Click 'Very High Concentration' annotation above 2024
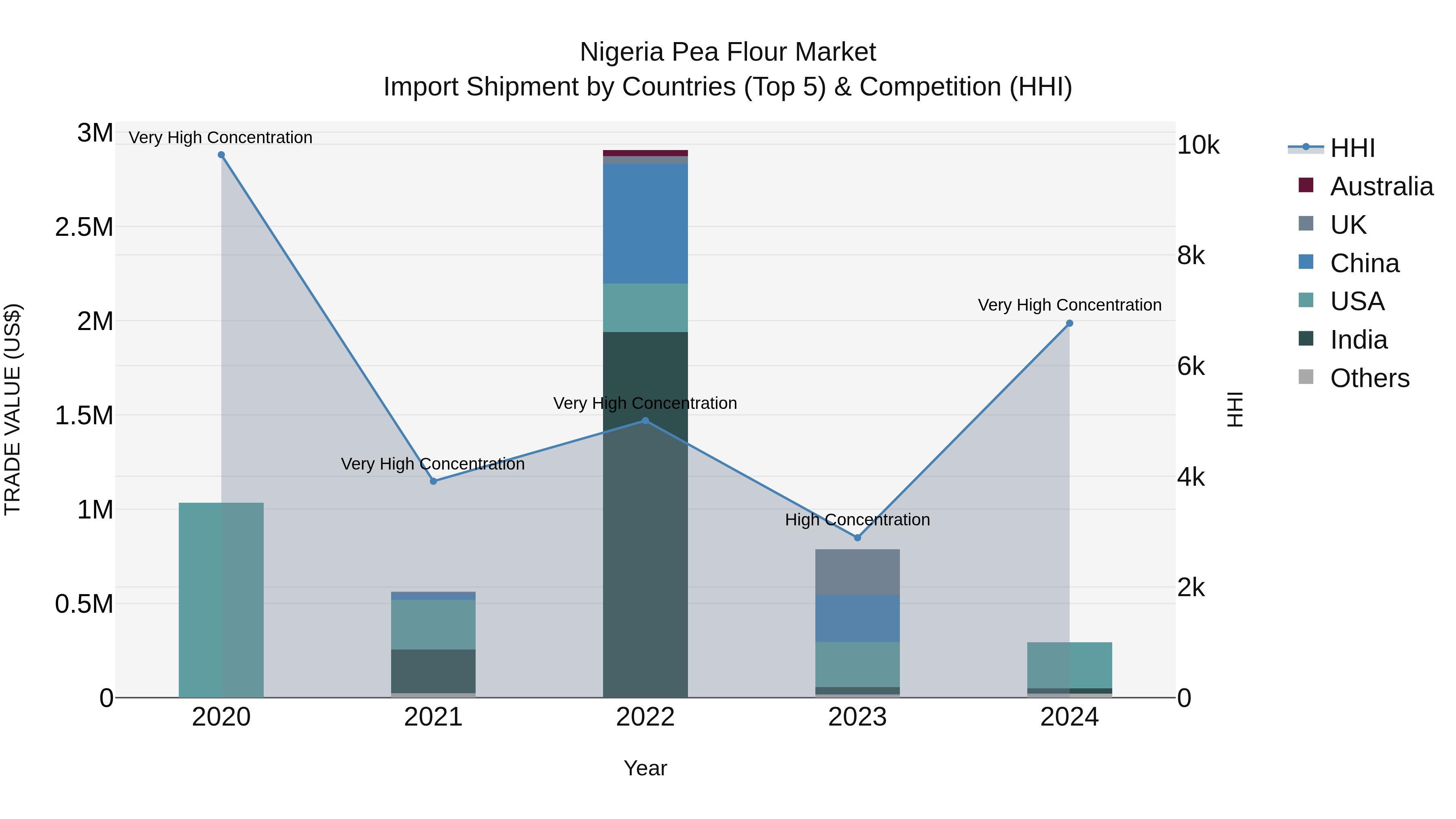 [1069, 305]
